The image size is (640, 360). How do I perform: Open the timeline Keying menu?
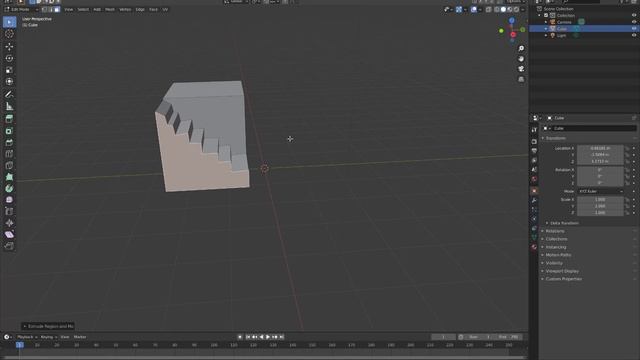point(48,337)
